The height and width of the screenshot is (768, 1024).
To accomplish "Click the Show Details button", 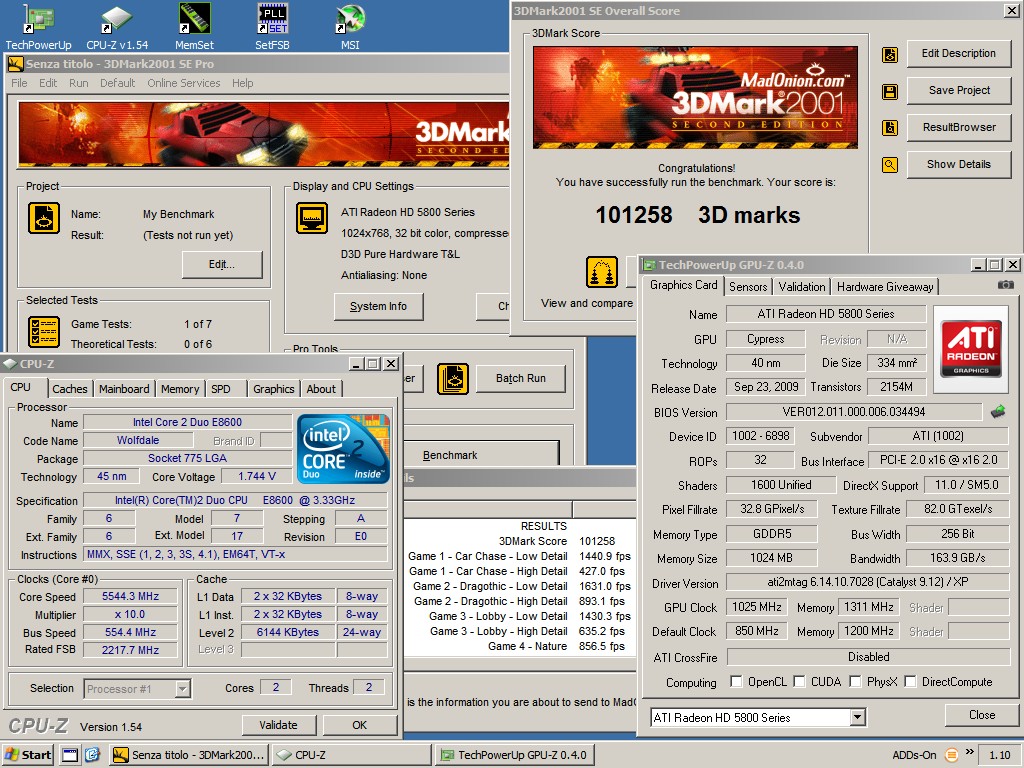I will tap(959, 164).
